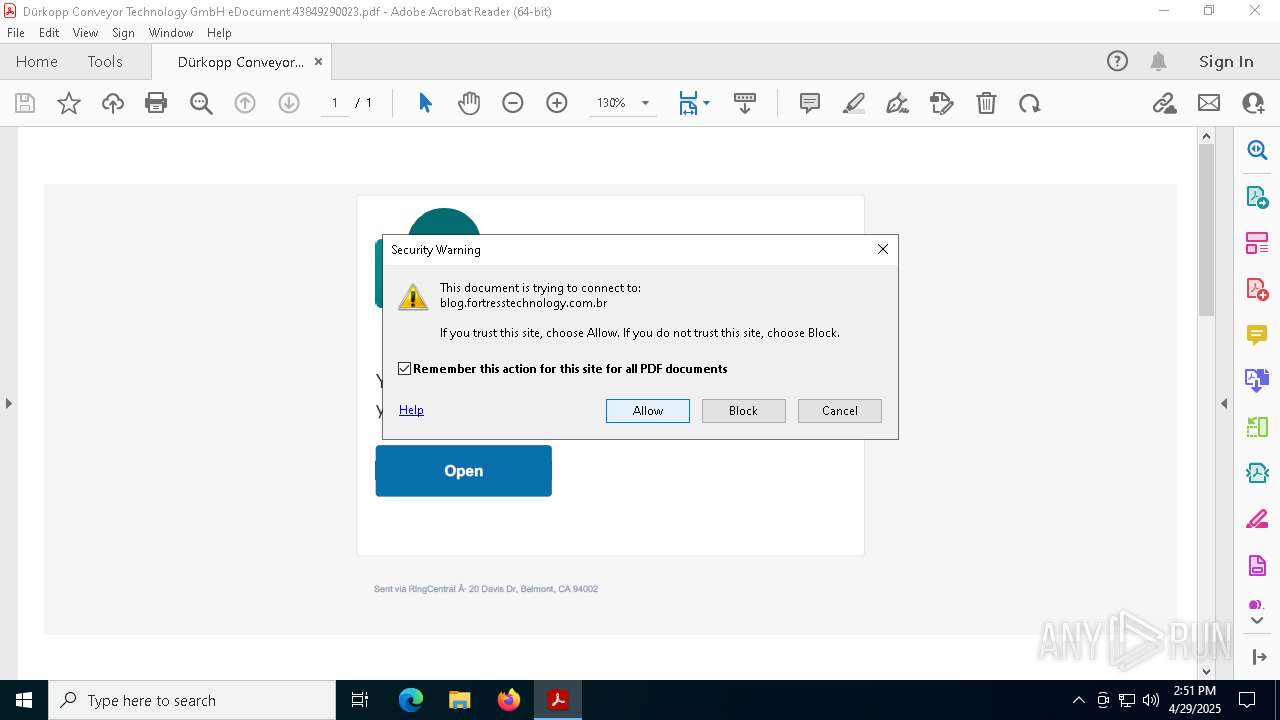Open the Window menu

click(171, 32)
